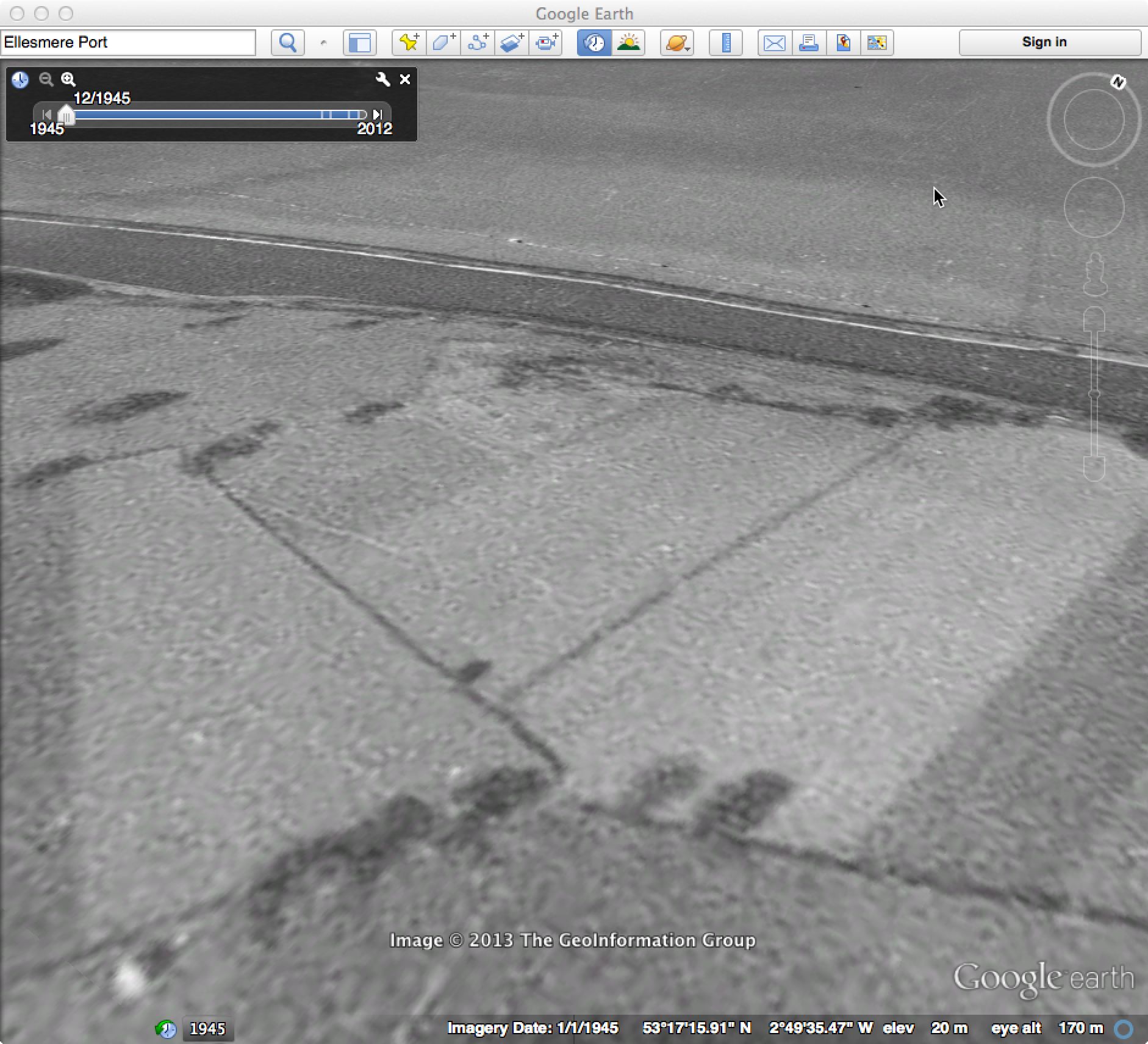Expand the search history arrow
This screenshot has height=1044, width=1148.
coord(323,43)
